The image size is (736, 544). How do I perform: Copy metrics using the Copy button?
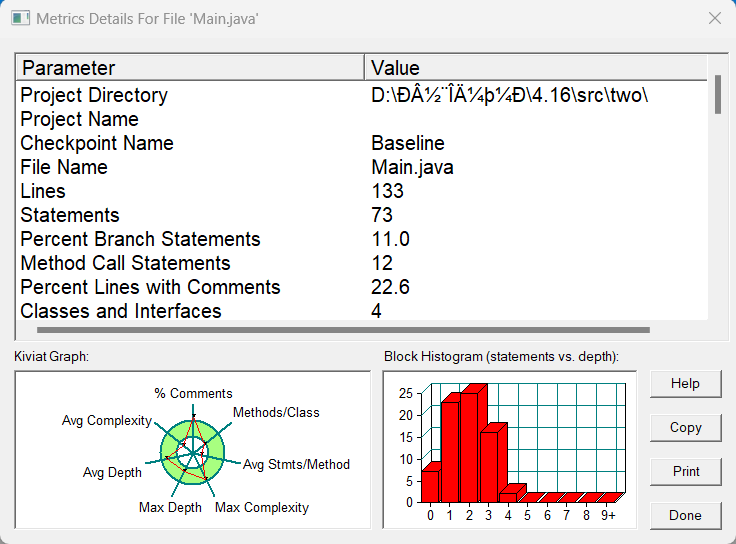(x=685, y=428)
